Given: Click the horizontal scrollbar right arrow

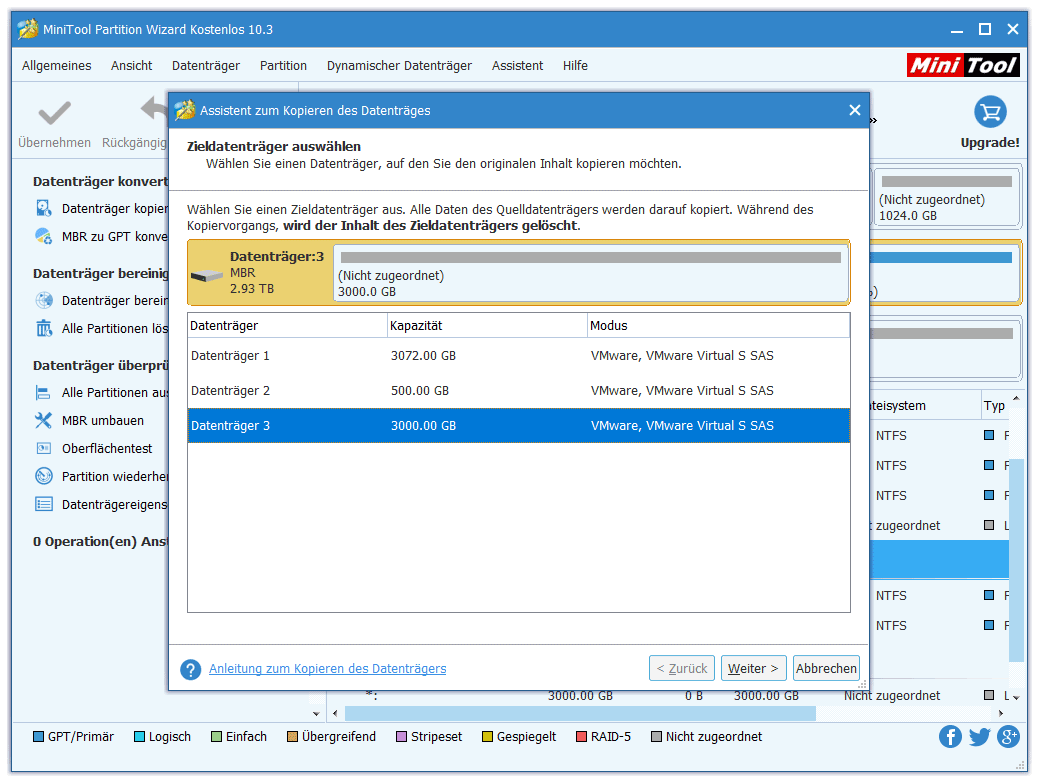Looking at the screenshot, I should [x=1001, y=713].
